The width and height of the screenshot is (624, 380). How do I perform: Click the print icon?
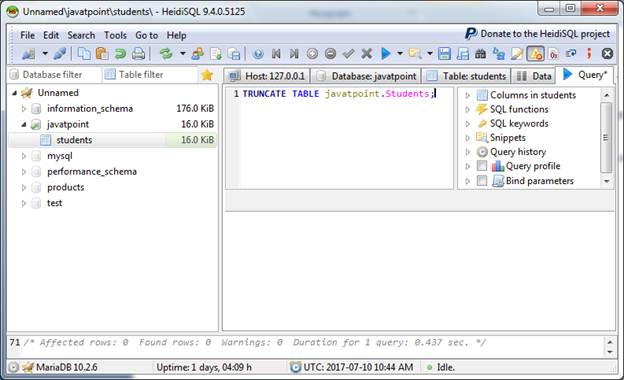(138, 53)
